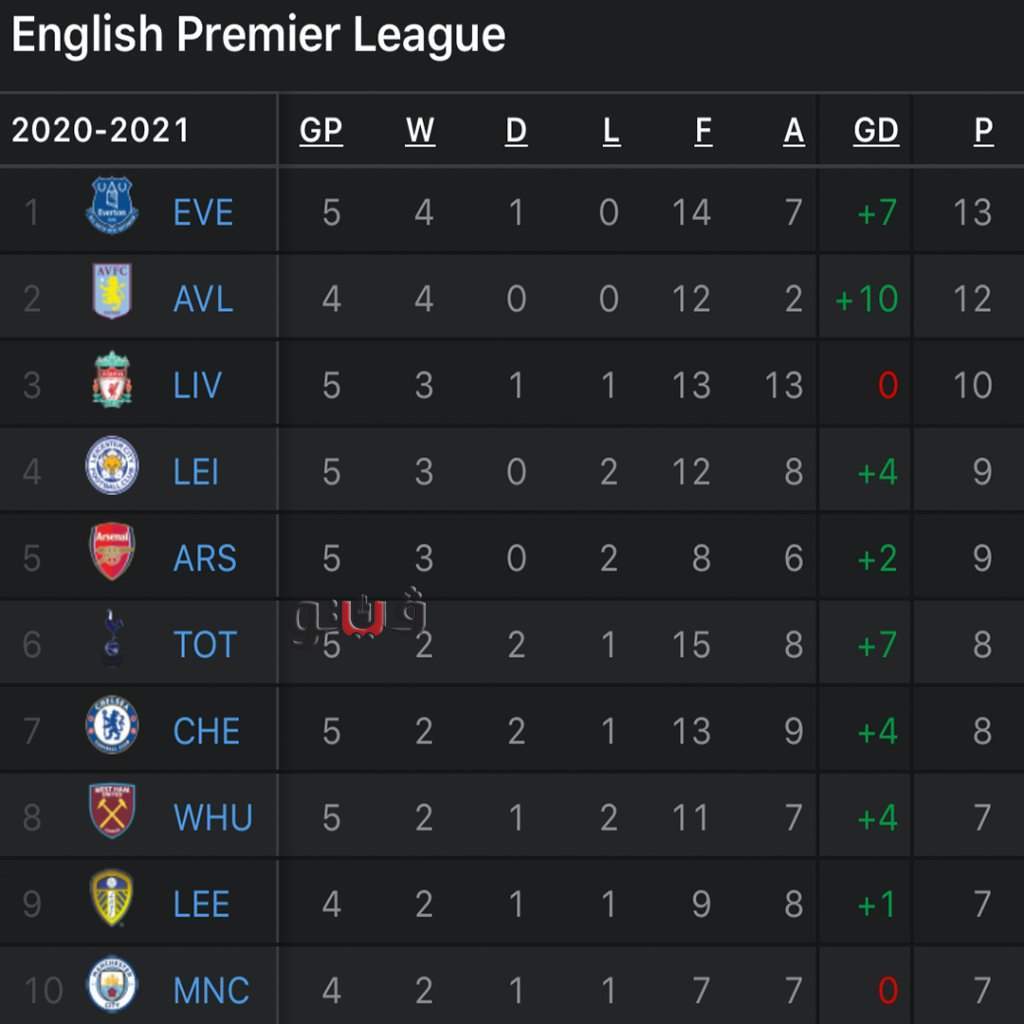Sort standings by P points header

point(984,130)
